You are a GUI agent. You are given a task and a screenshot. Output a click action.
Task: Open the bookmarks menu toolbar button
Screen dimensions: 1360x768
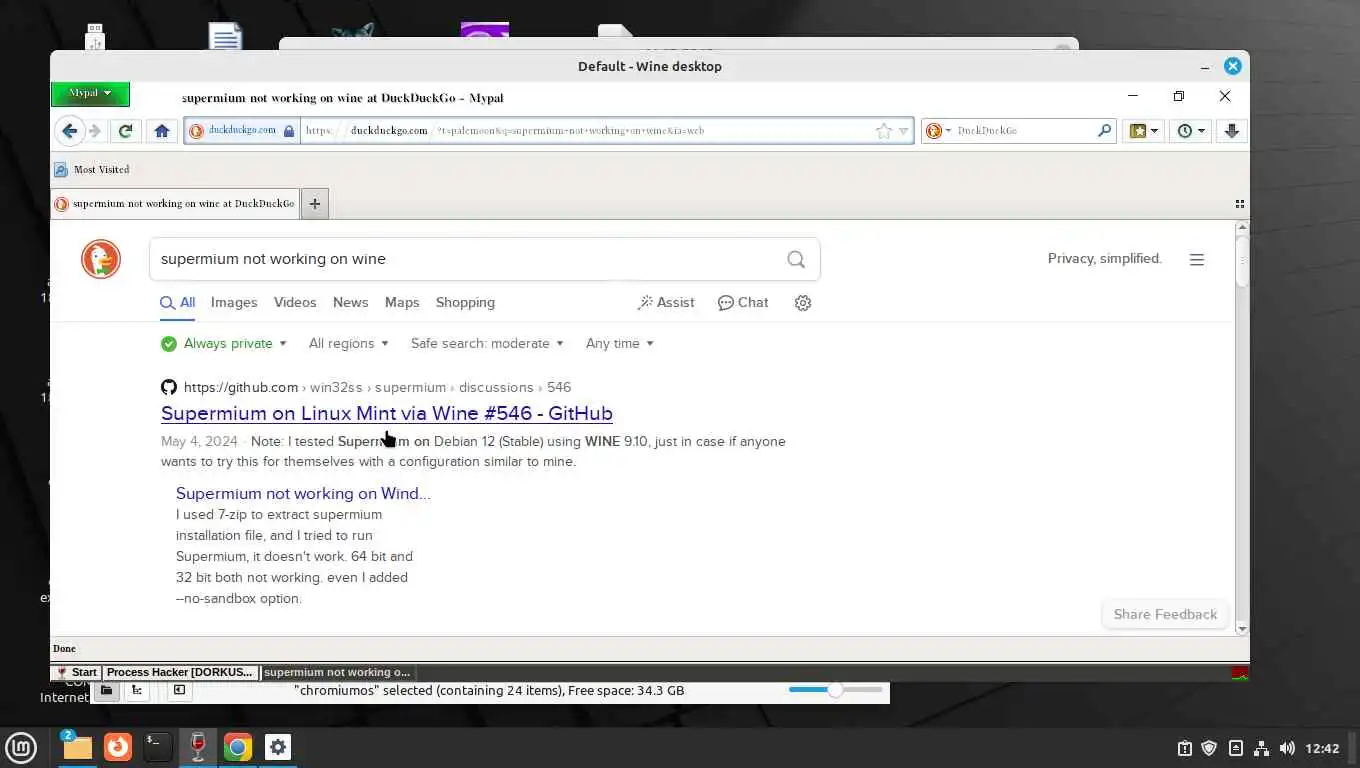tap(1142, 131)
